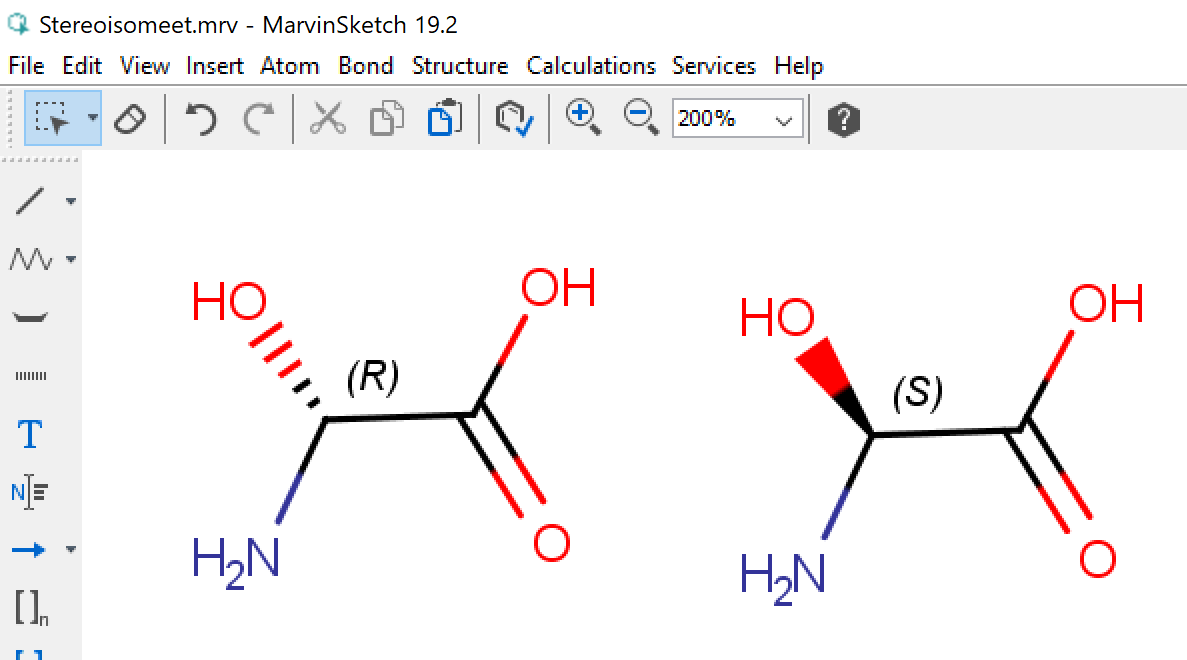Choose the carbon chain tool
The width and height of the screenshot is (1187, 660).
30,260
